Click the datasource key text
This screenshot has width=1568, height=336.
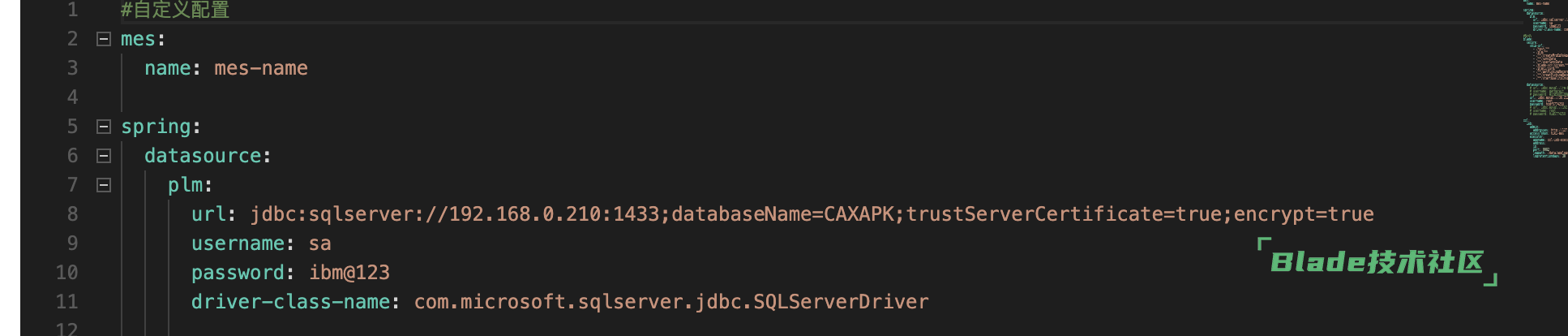click(203, 156)
